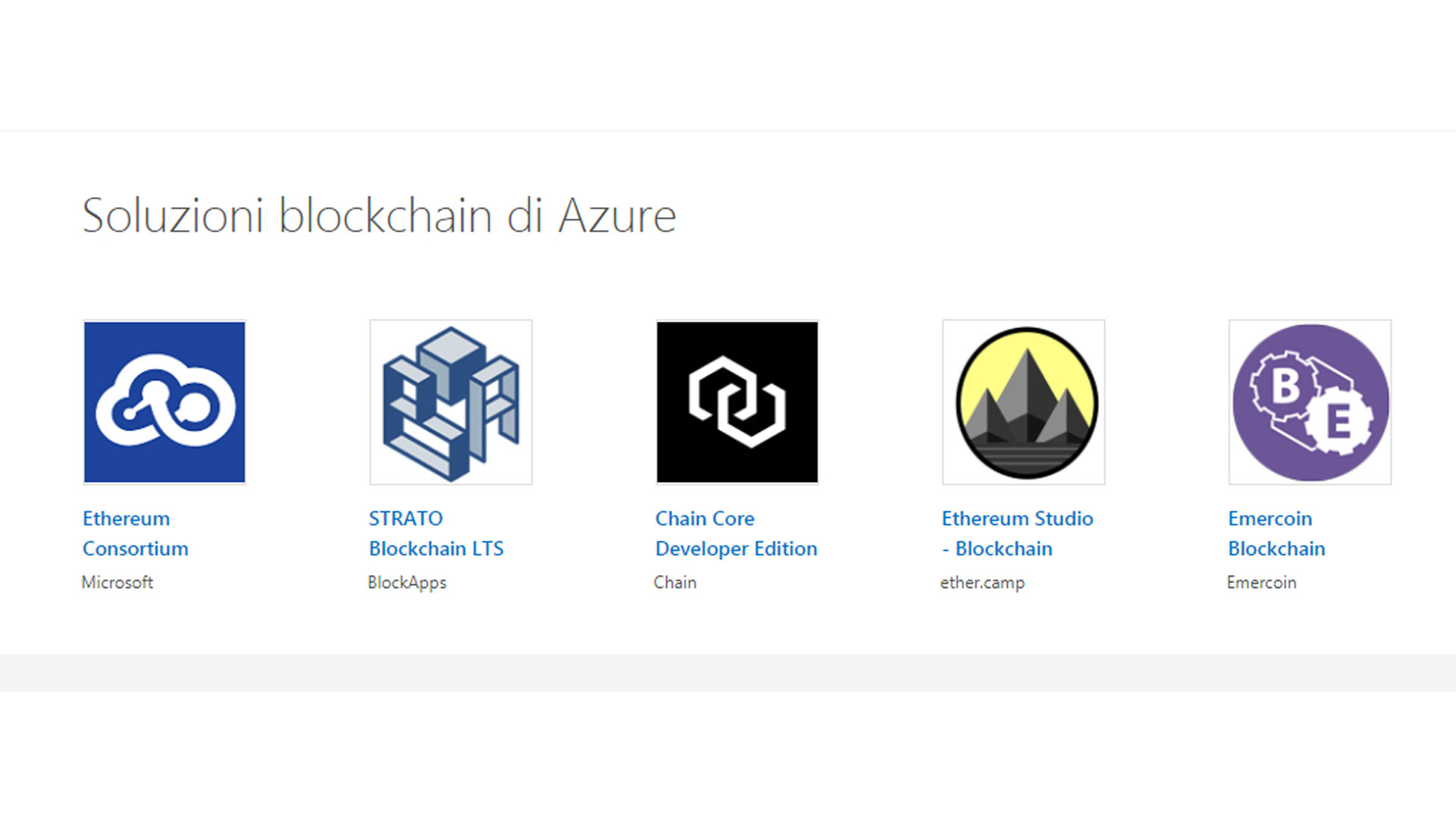Follow the STRATO Blockchain LTS link
The height and width of the screenshot is (819, 1456).
click(436, 533)
